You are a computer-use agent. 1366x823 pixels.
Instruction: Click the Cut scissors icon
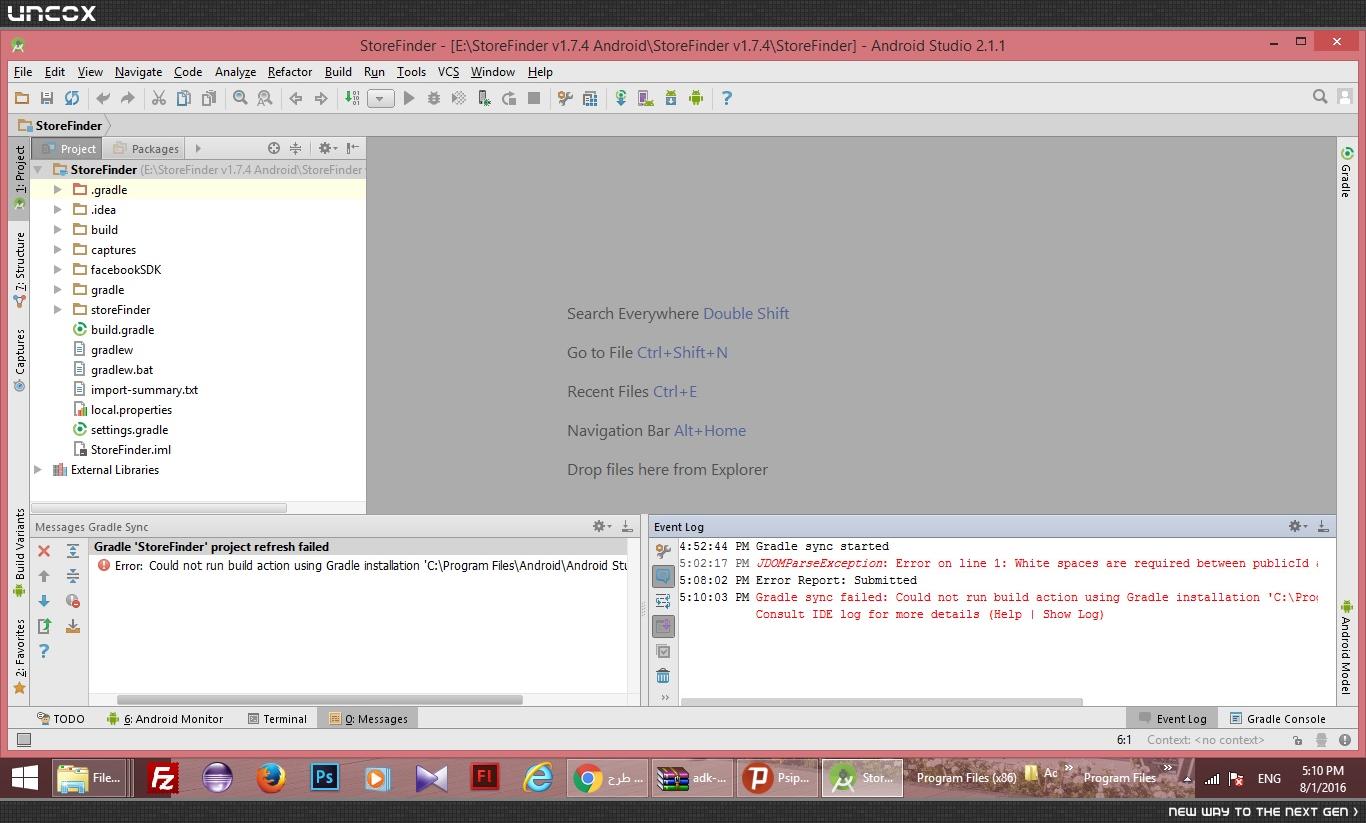[158, 98]
